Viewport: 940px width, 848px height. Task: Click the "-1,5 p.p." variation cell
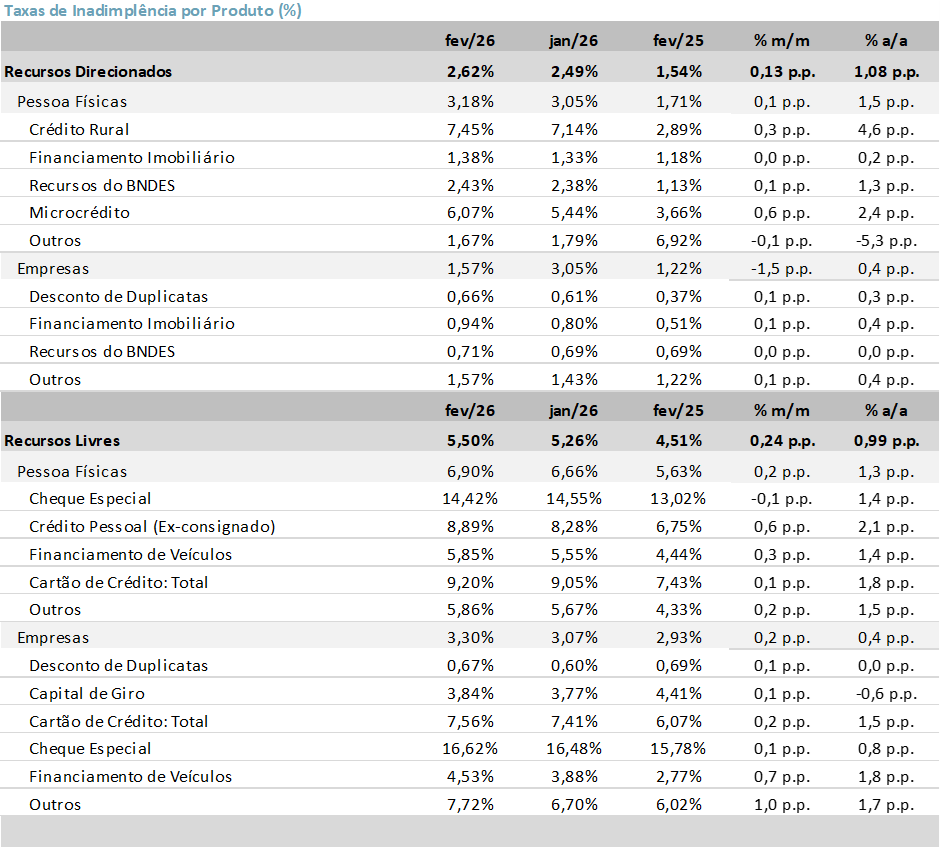coord(781,268)
